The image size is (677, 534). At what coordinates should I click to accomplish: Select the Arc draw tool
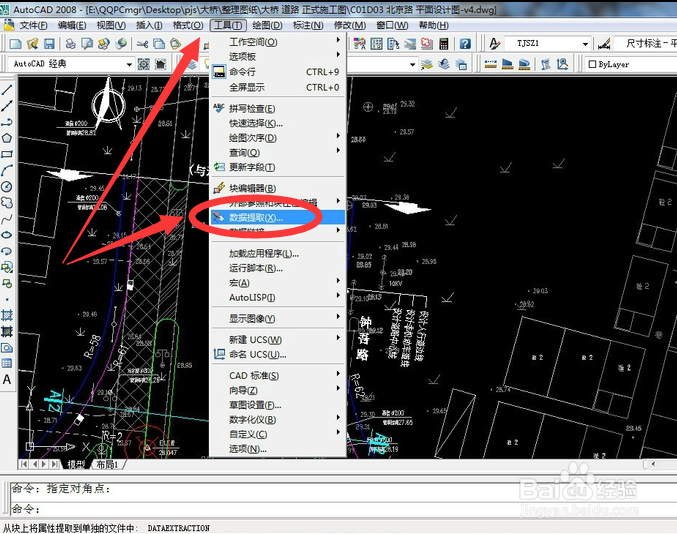point(7,171)
